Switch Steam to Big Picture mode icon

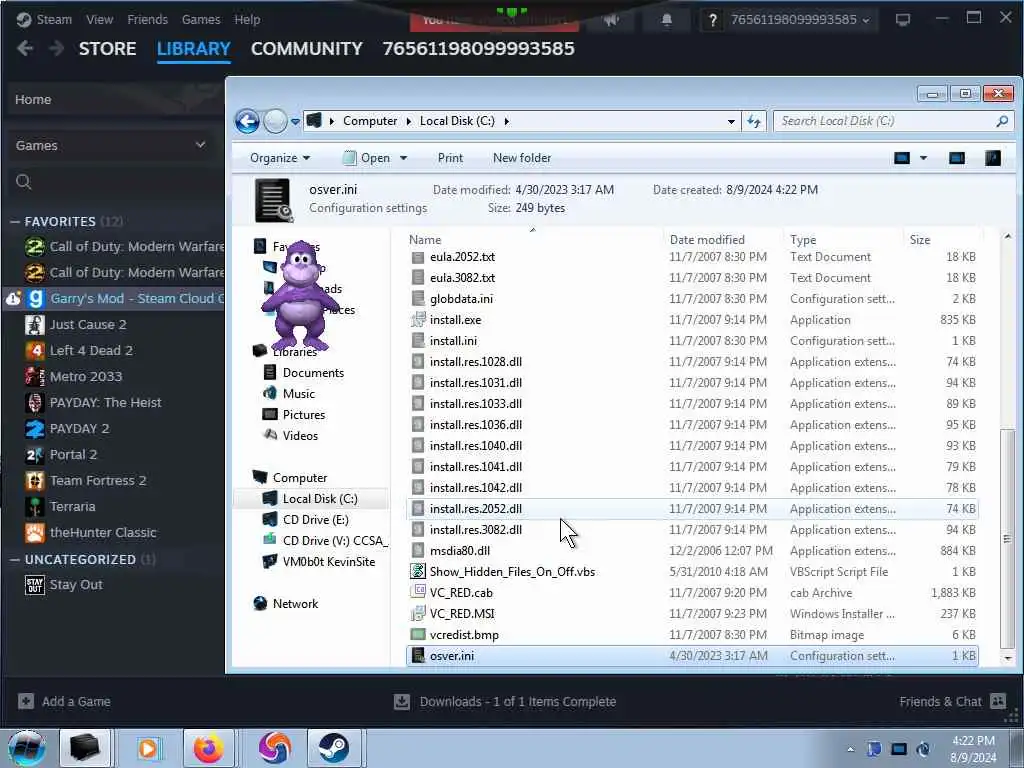903,20
